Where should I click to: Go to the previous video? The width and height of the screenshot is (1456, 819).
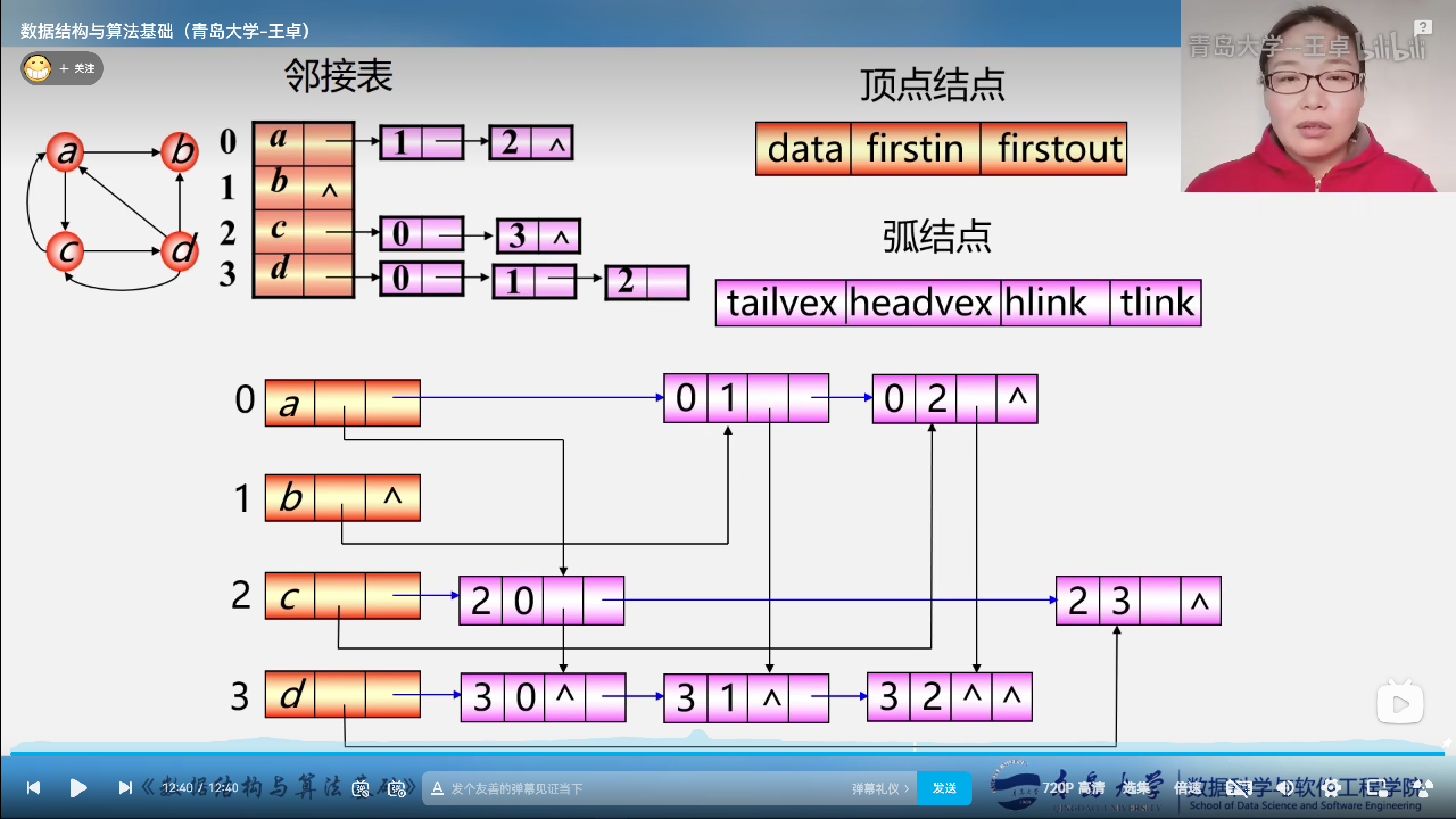[33, 788]
